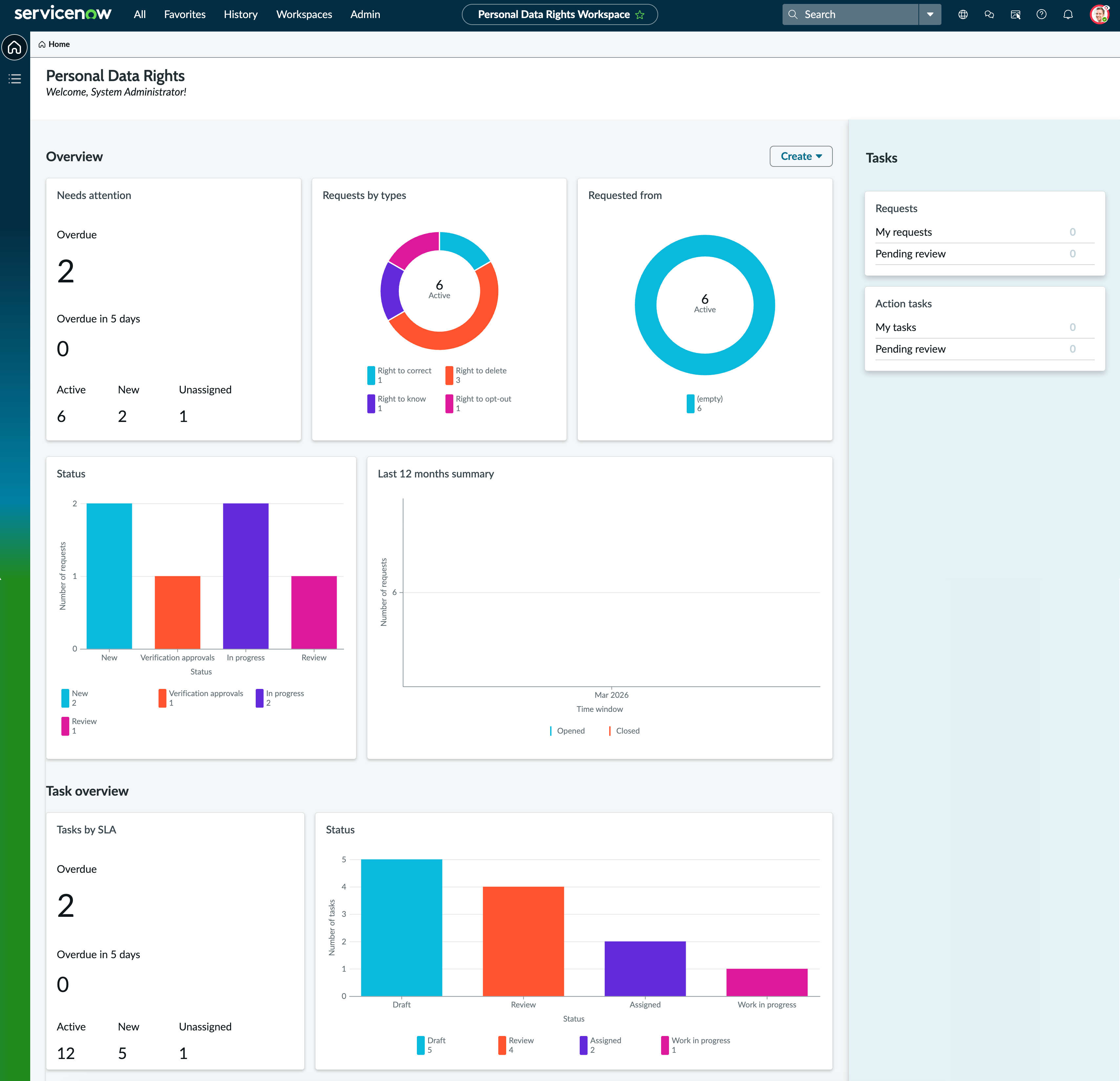Click the Assigned bar in task Status chart

(x=645, y=969)
